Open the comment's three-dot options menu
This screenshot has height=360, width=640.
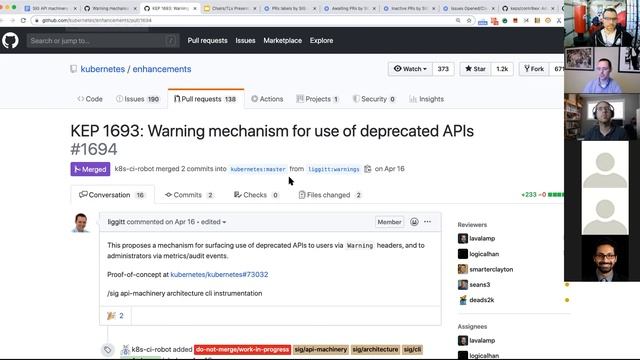(x=427, y=222)
